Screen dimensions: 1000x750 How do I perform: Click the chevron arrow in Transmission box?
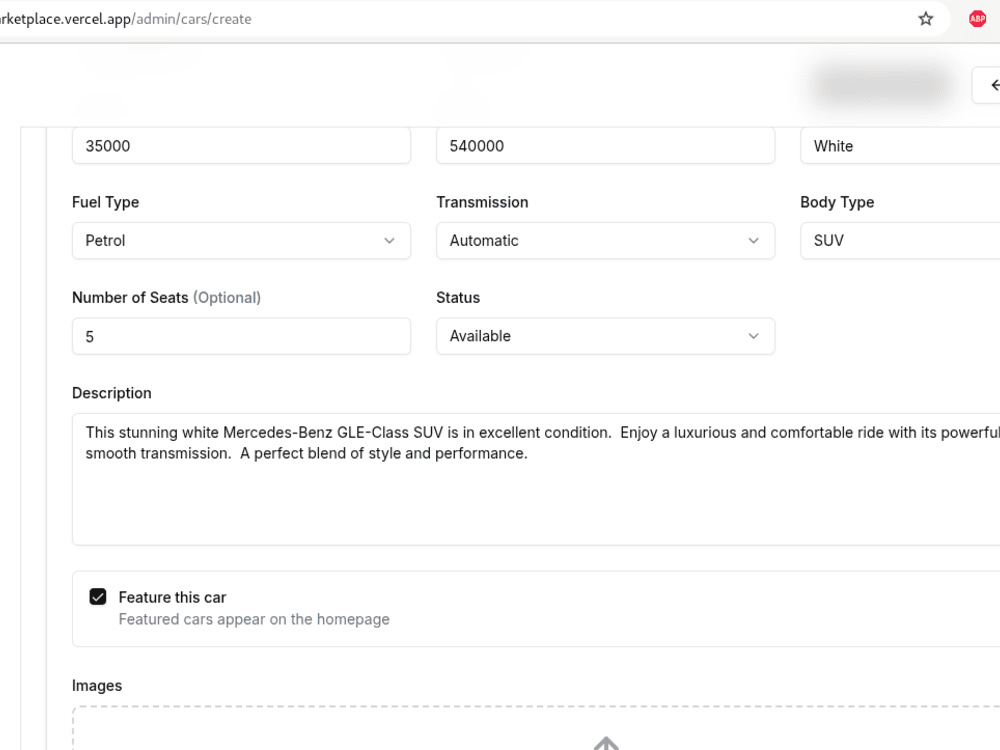[x=753, y=240]
